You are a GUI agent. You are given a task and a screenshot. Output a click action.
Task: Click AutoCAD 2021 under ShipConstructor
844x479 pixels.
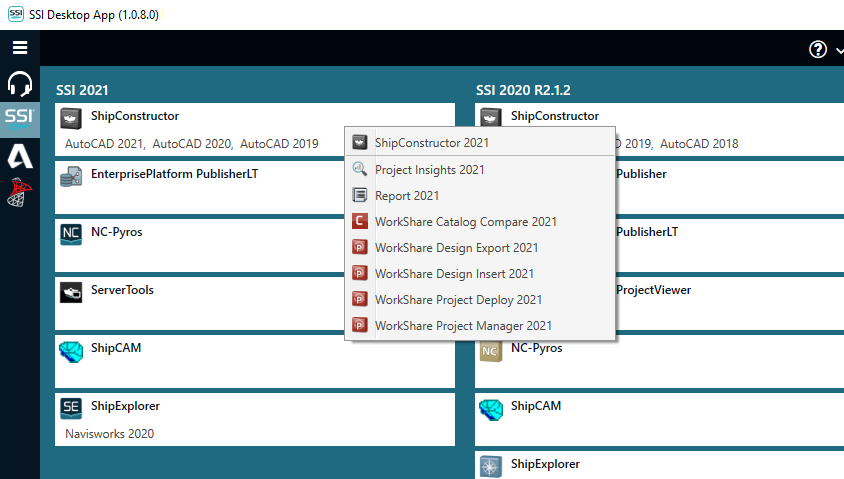click(x=104, y=144)
